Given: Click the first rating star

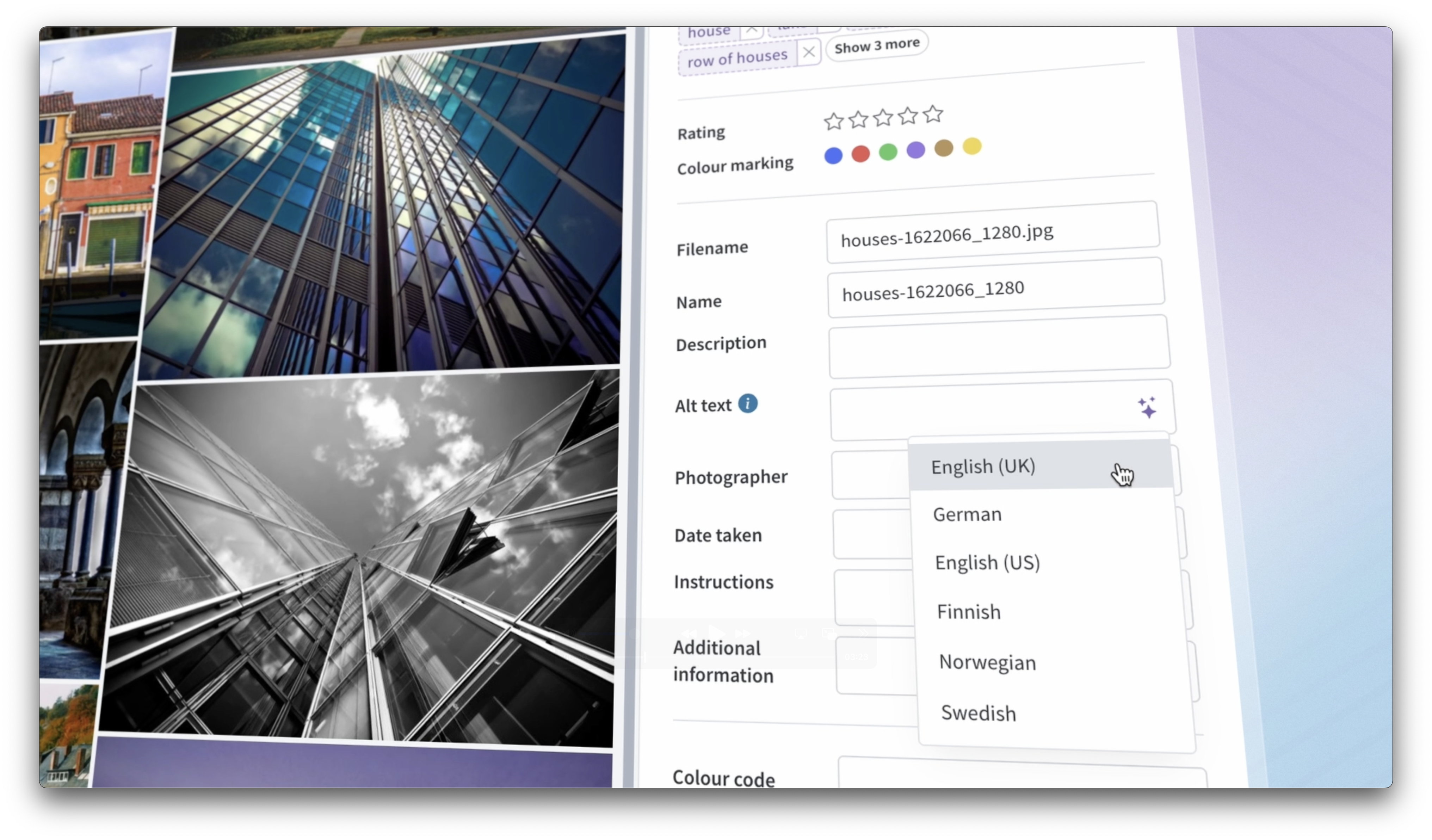Looking at the screenshot, I should click(833, 121).
